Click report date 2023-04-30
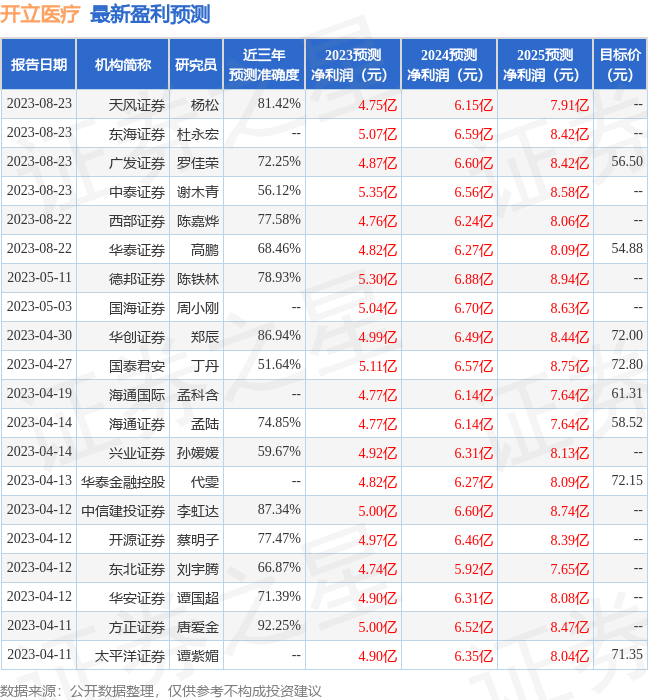The image size is (648, 700). coord(39,336)
